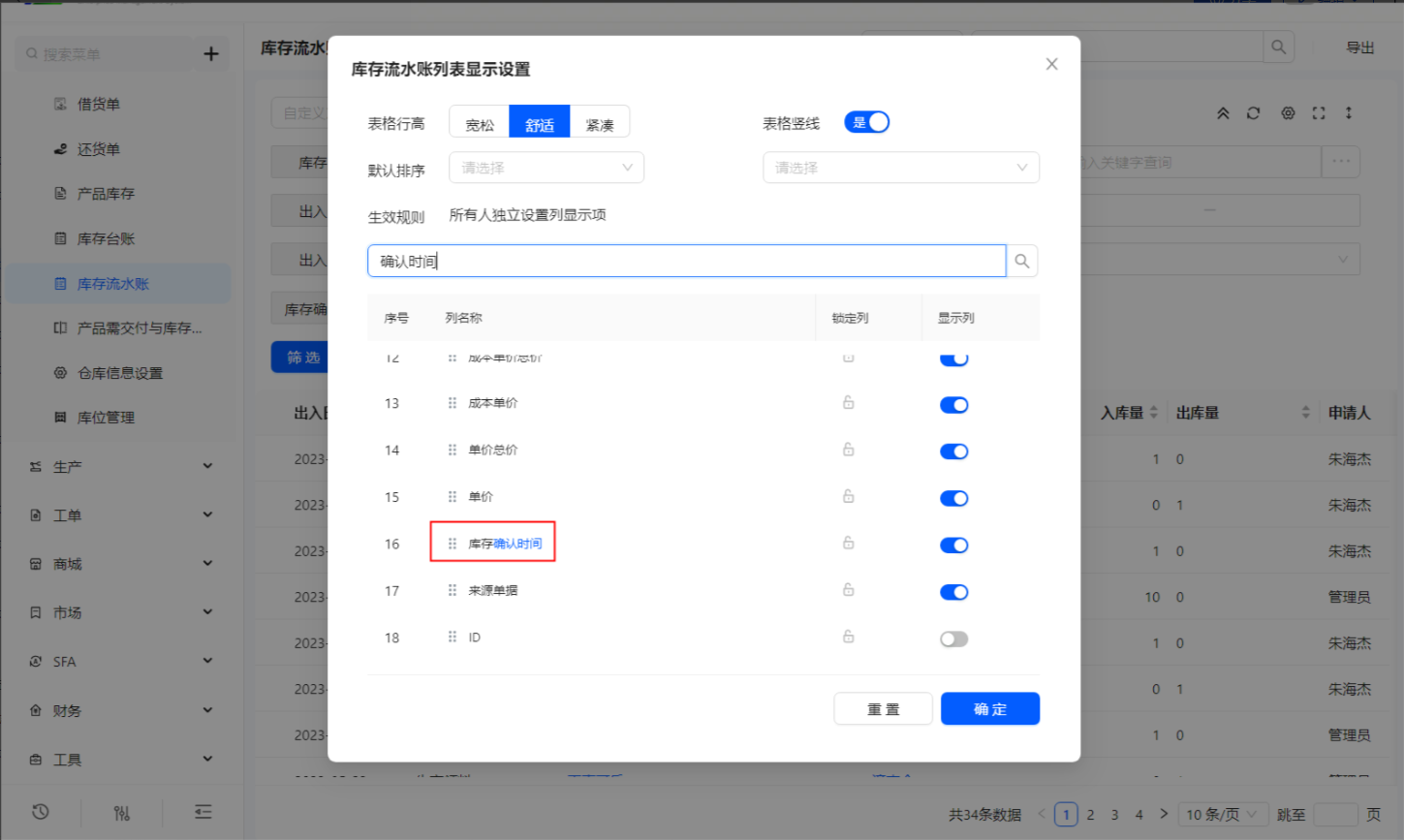Click the plus icon beside menu search

tap(211, 54)
